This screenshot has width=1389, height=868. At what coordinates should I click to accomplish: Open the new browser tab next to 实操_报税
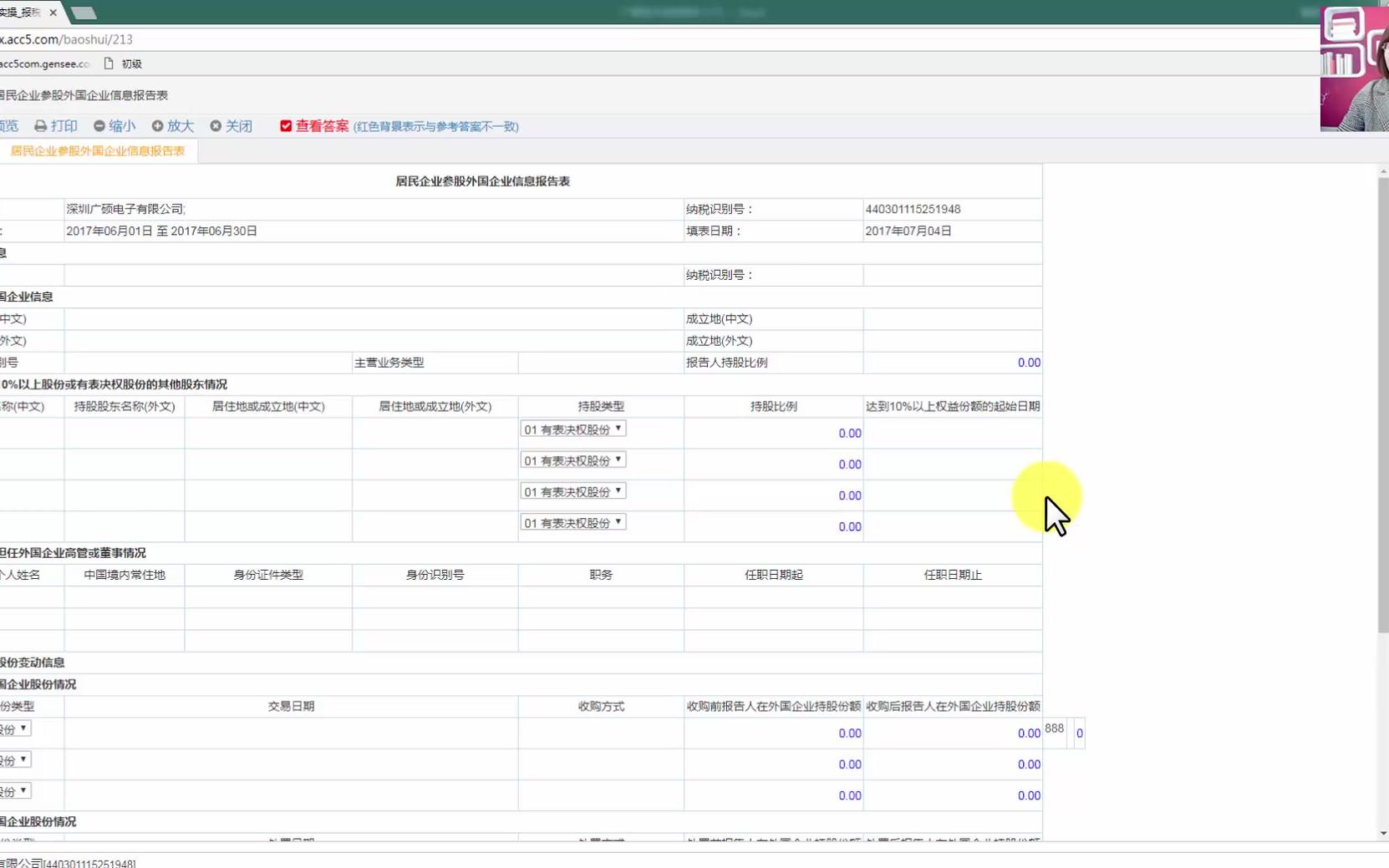pos(85,13)
